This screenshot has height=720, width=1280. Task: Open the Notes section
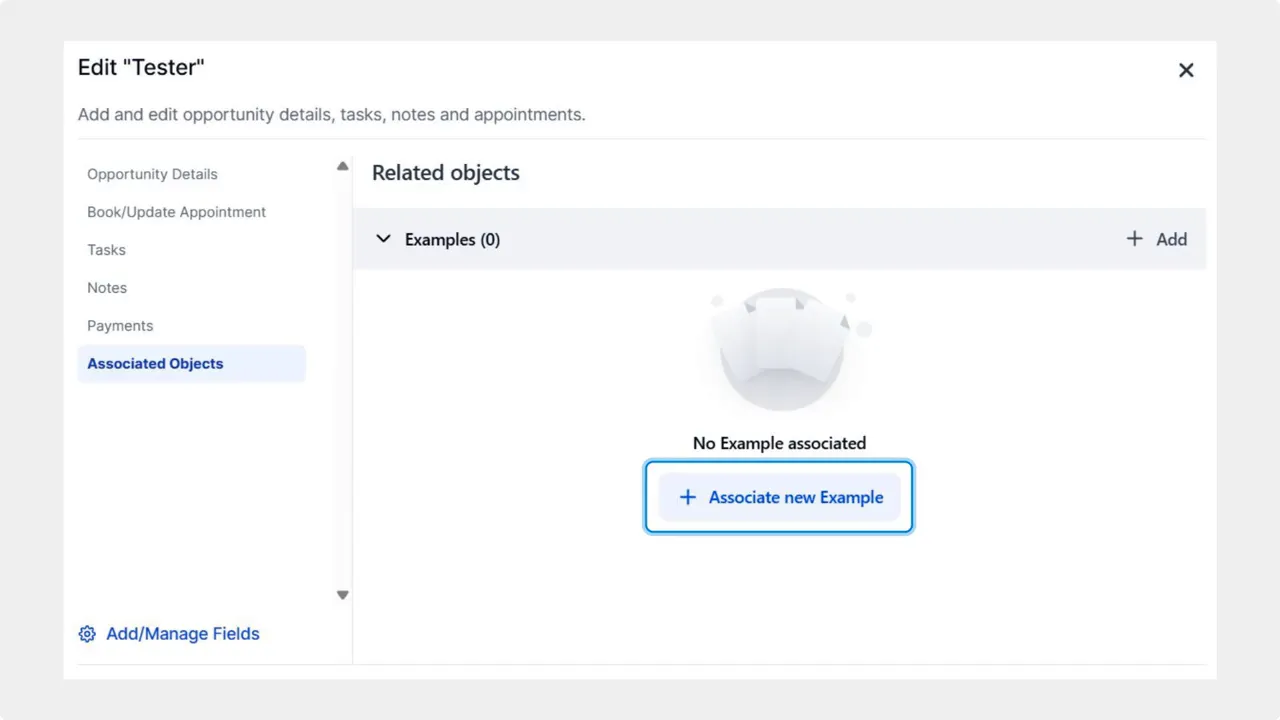[x=107, y=288]
